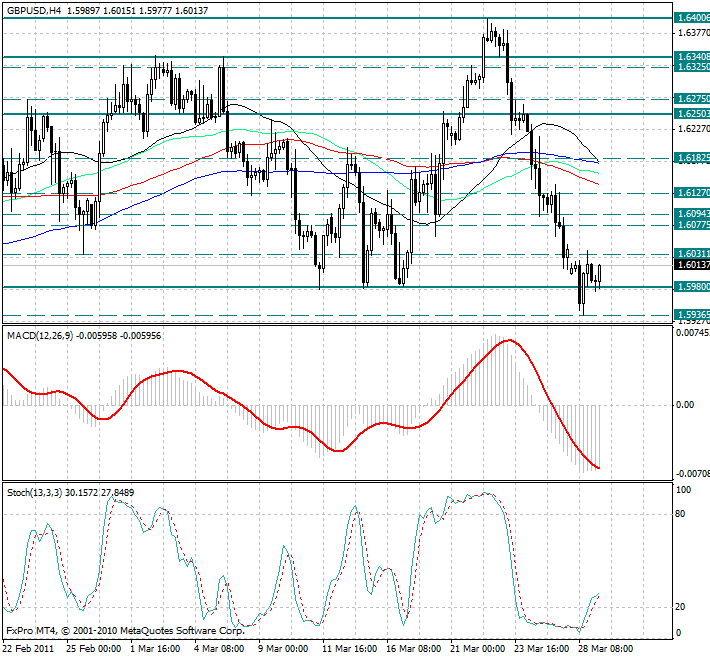
Task: Select the 1.6325 level price label
Action: pos(692,67)
